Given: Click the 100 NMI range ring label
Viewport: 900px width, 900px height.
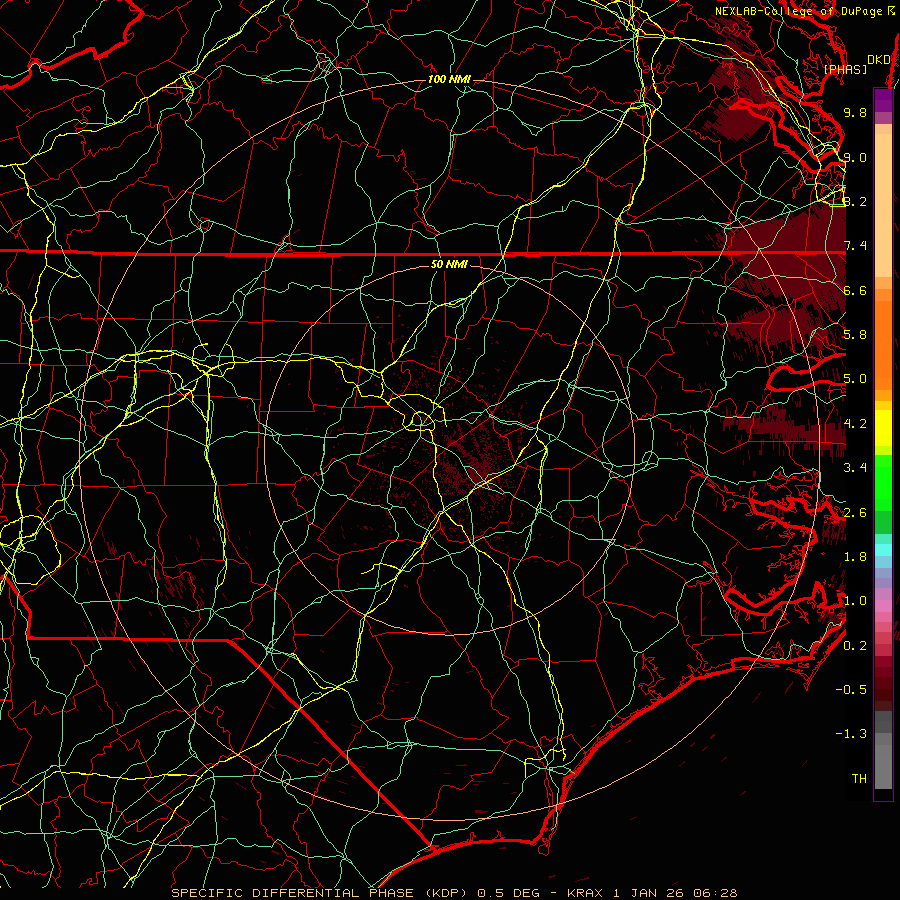Looking at the screenshot, I should [449, 79].
